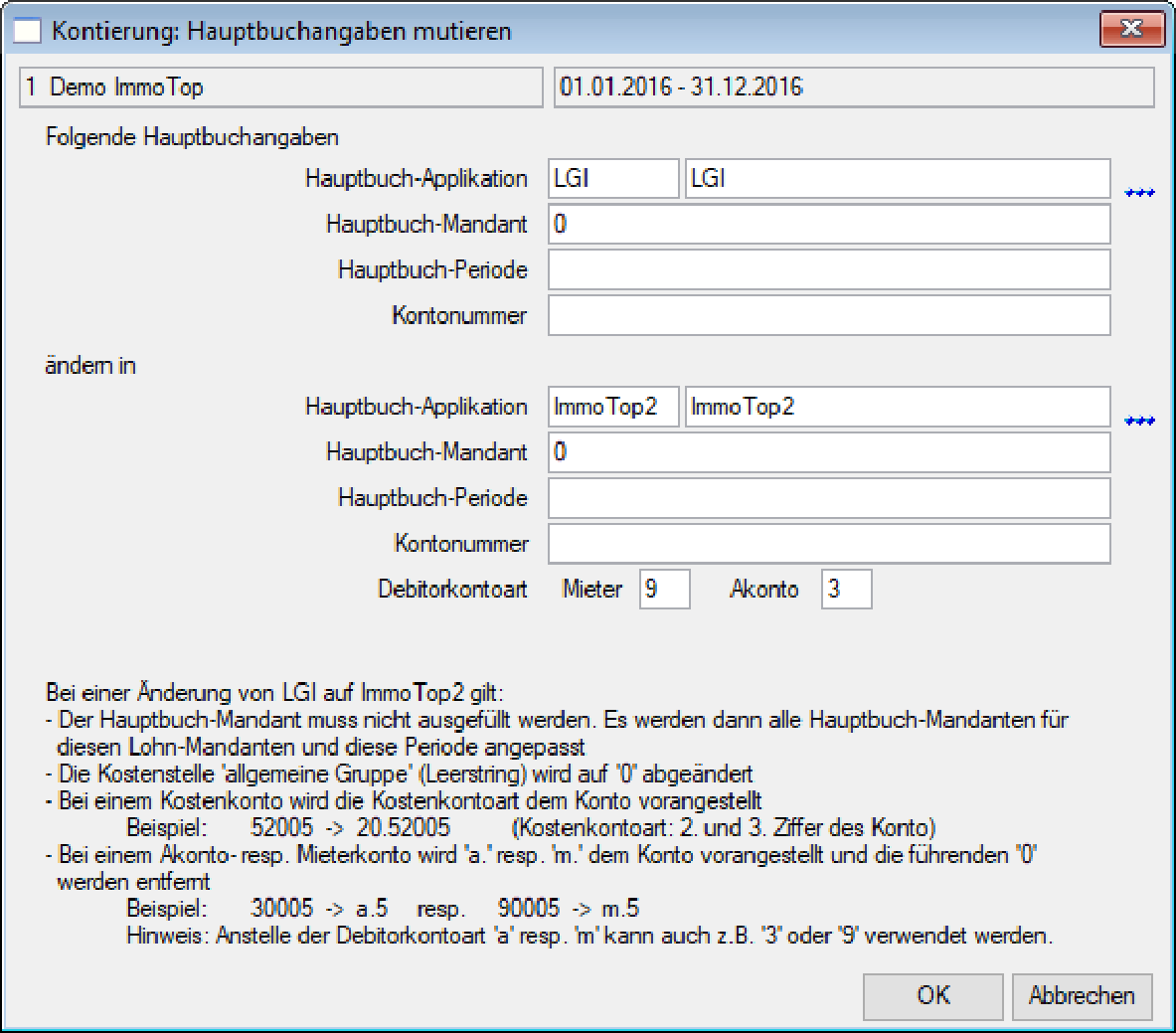1176x1033 pixels.
Task: Open lookup dots beside source LGI application
Action: [x=1139, y=194]
